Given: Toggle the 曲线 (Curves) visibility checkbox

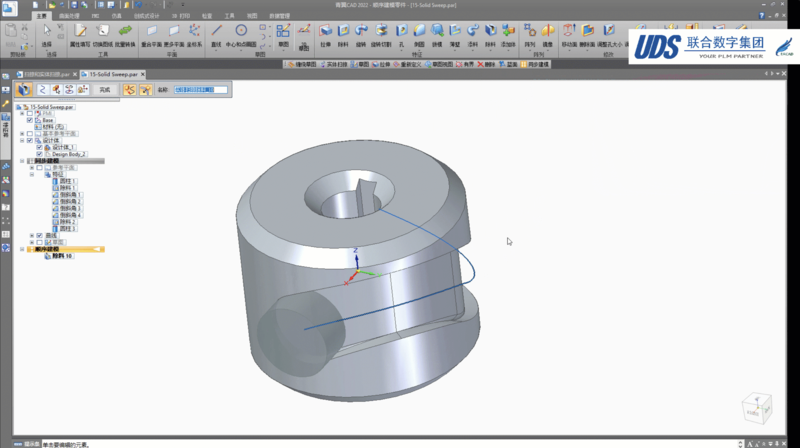Looking at the screenshot, I should click(39, 235).
